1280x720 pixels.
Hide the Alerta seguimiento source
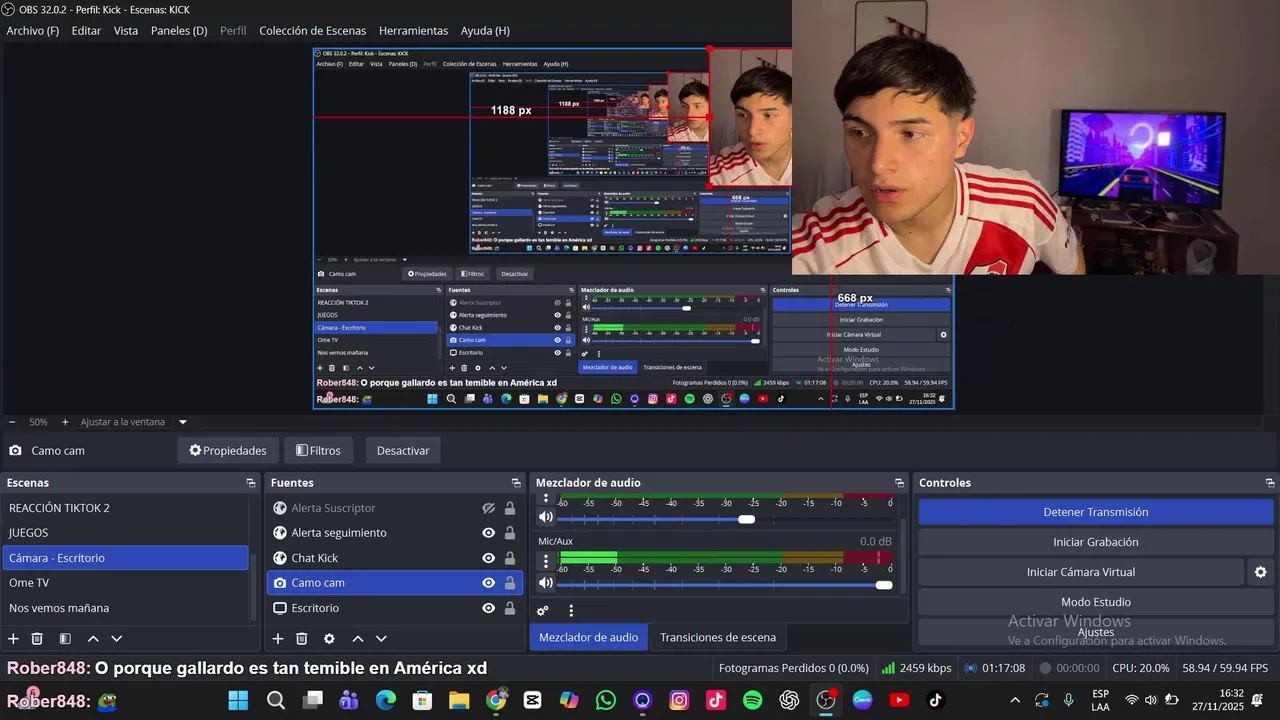coord(488,533)
